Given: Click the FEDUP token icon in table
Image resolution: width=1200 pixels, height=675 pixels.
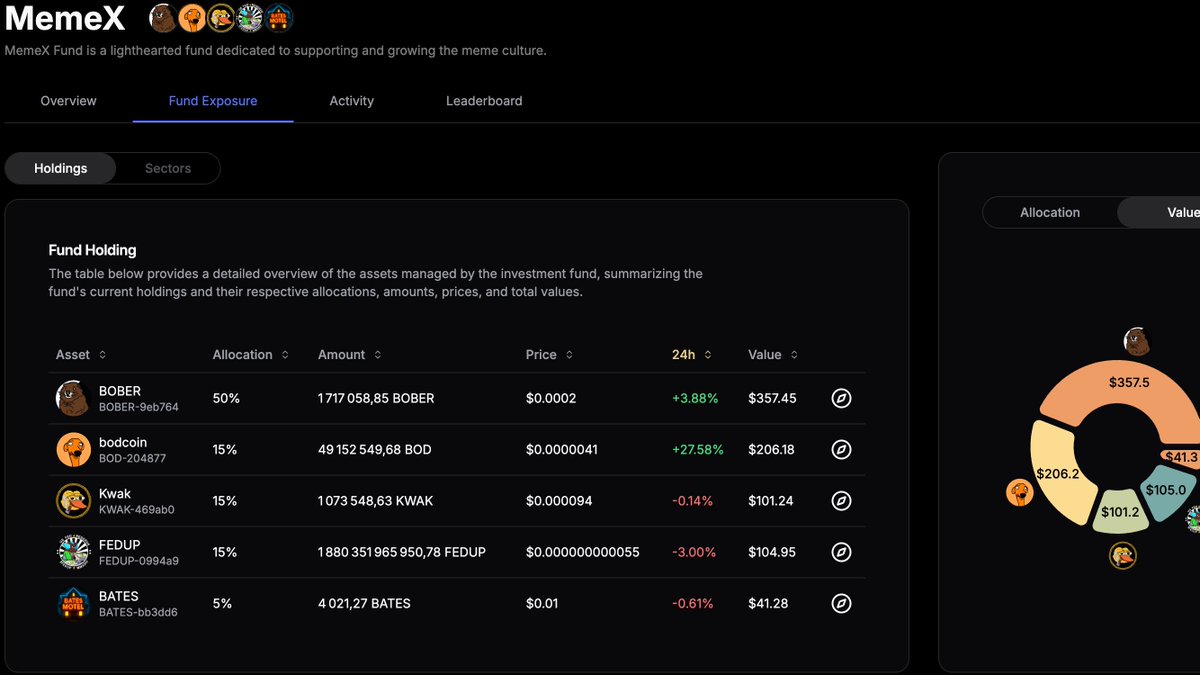Looking at the screenshot, I should (x=73, y=552).
